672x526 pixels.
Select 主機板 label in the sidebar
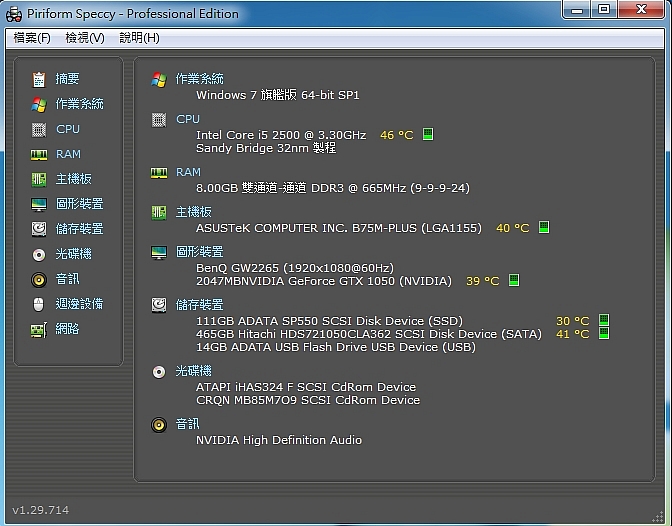pyautogui.click(x=73, y=179)
